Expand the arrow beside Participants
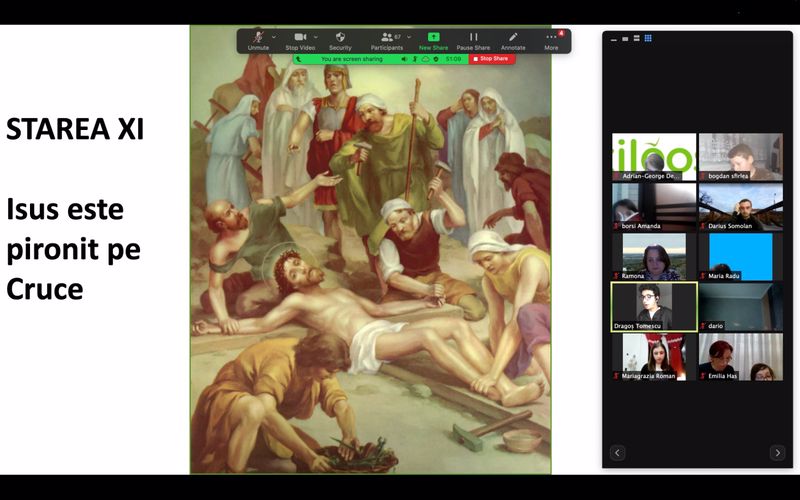 click(407, 35)
